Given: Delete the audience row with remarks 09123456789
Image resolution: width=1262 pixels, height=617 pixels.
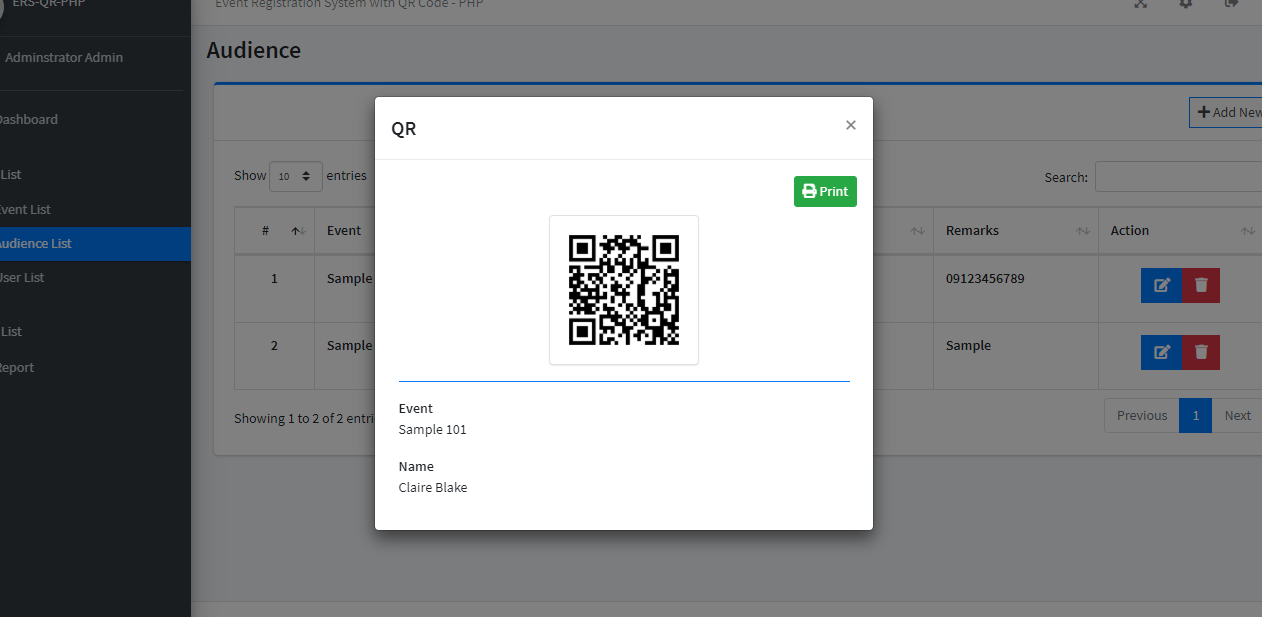Looking at the screenshot, I should (x=1201, y=285).
